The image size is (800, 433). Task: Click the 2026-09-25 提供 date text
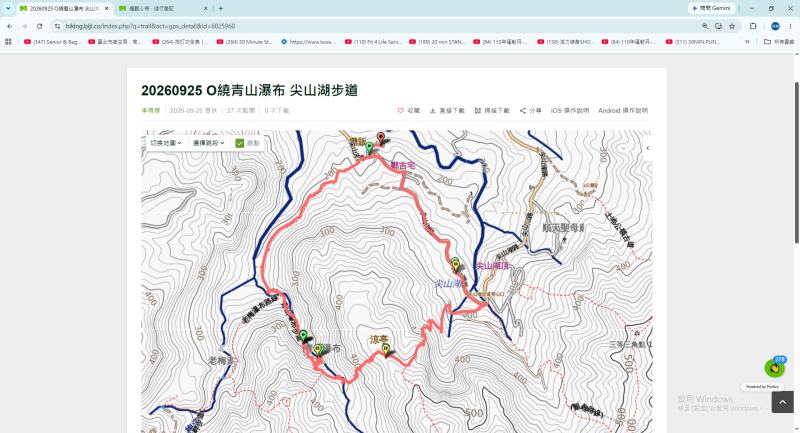click(x=193, y=111)
